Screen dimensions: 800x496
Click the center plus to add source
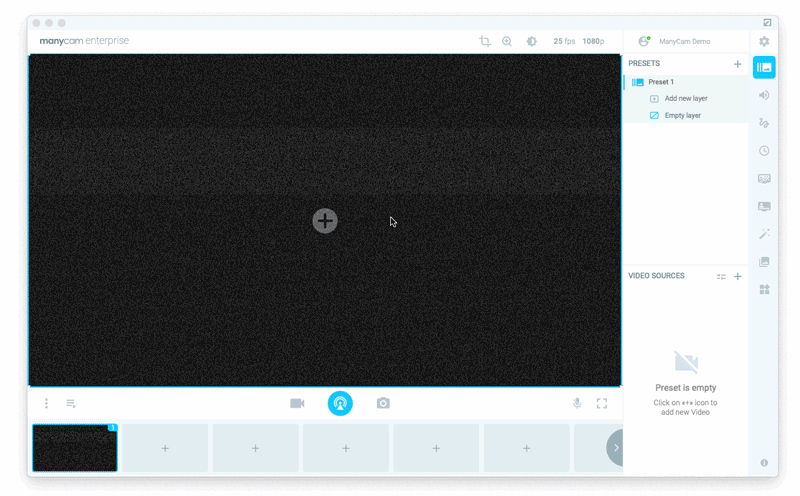pyautogui.click(x=325, y=221)
